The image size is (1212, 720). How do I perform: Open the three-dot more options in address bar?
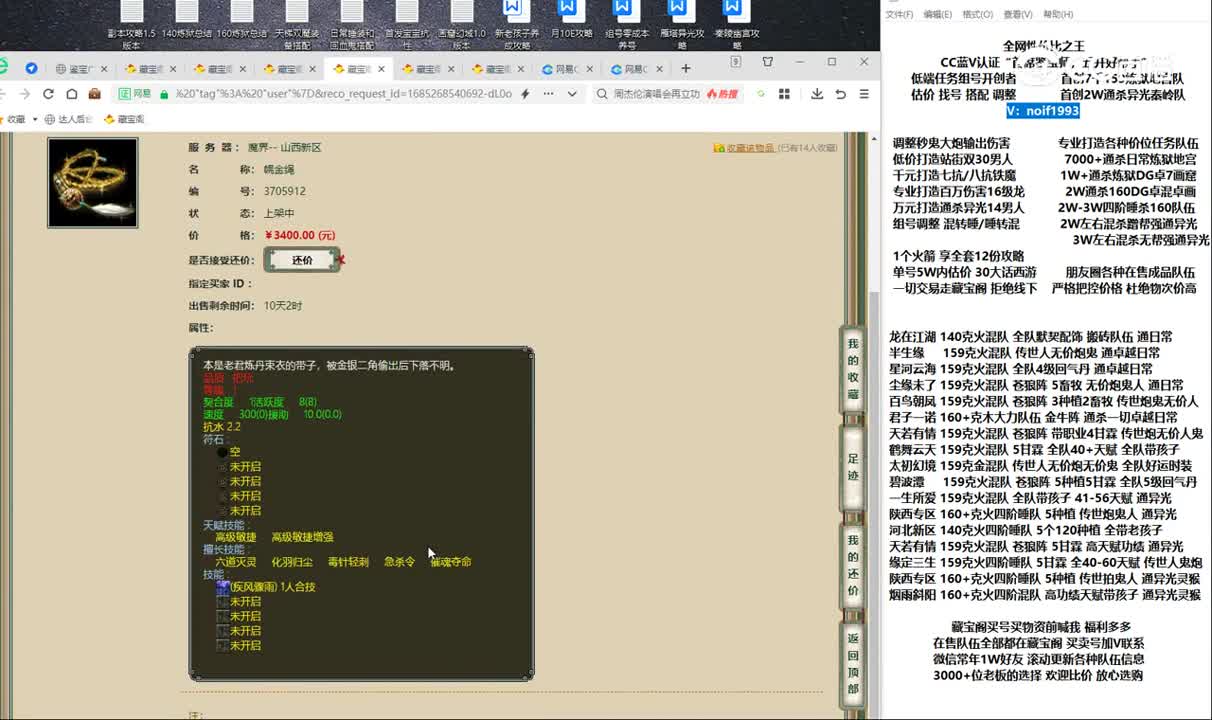point(549,94)
